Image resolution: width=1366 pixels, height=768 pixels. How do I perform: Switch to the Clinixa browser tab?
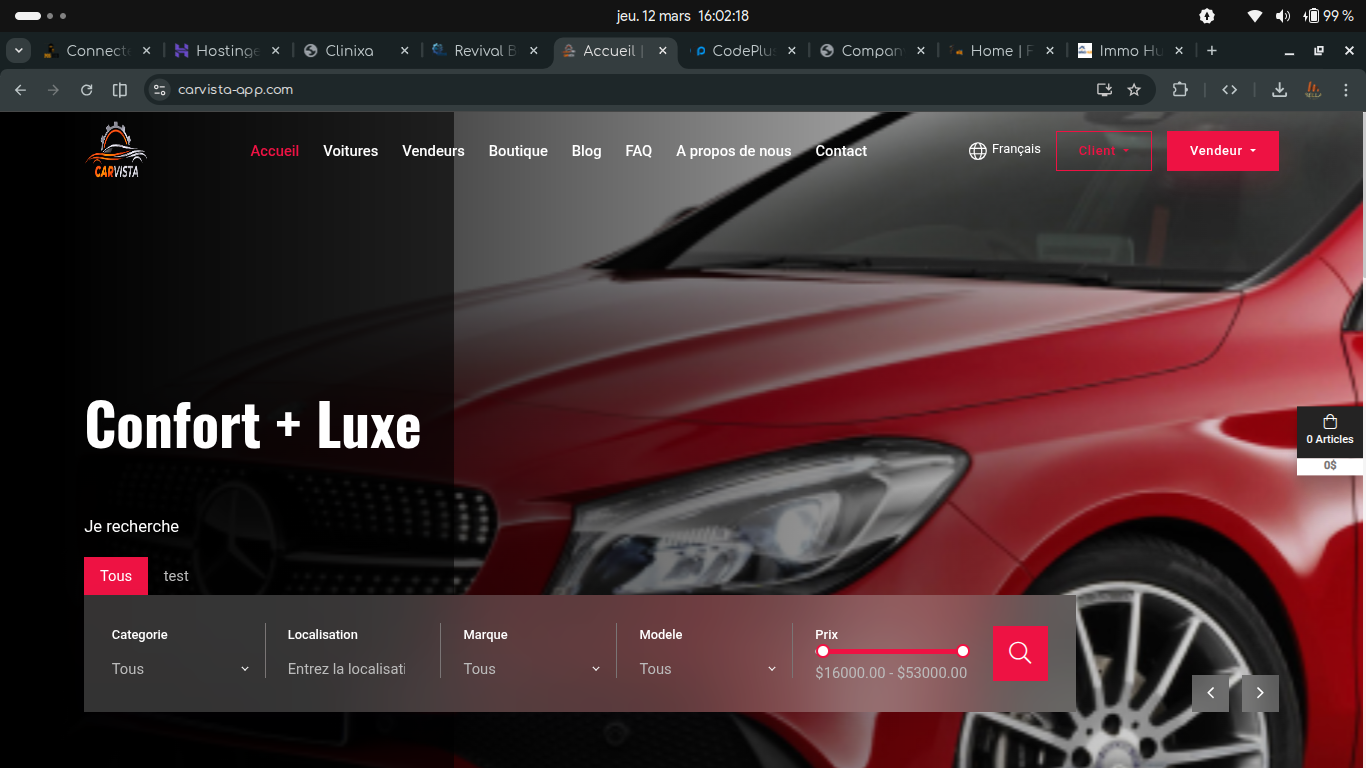349,50
